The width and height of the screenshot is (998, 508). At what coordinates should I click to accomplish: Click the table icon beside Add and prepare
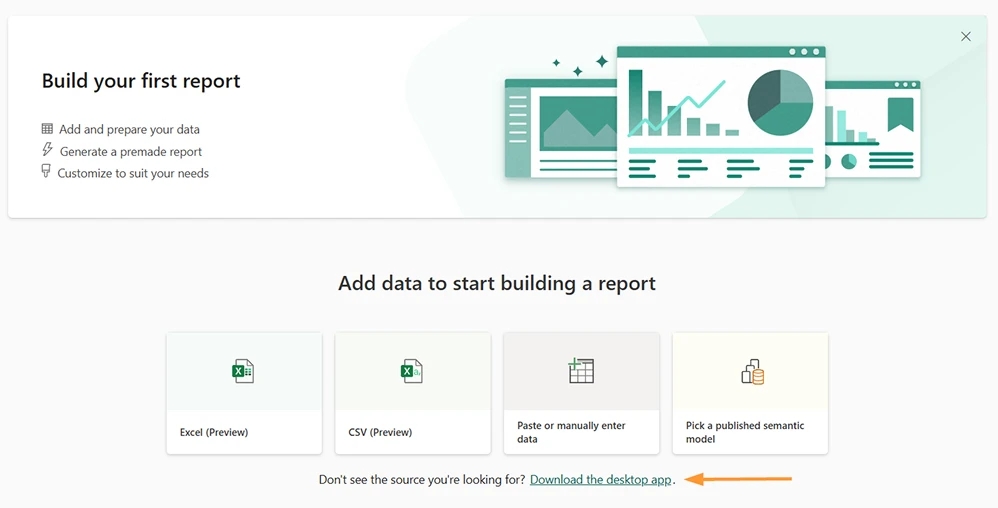[47, 129]
